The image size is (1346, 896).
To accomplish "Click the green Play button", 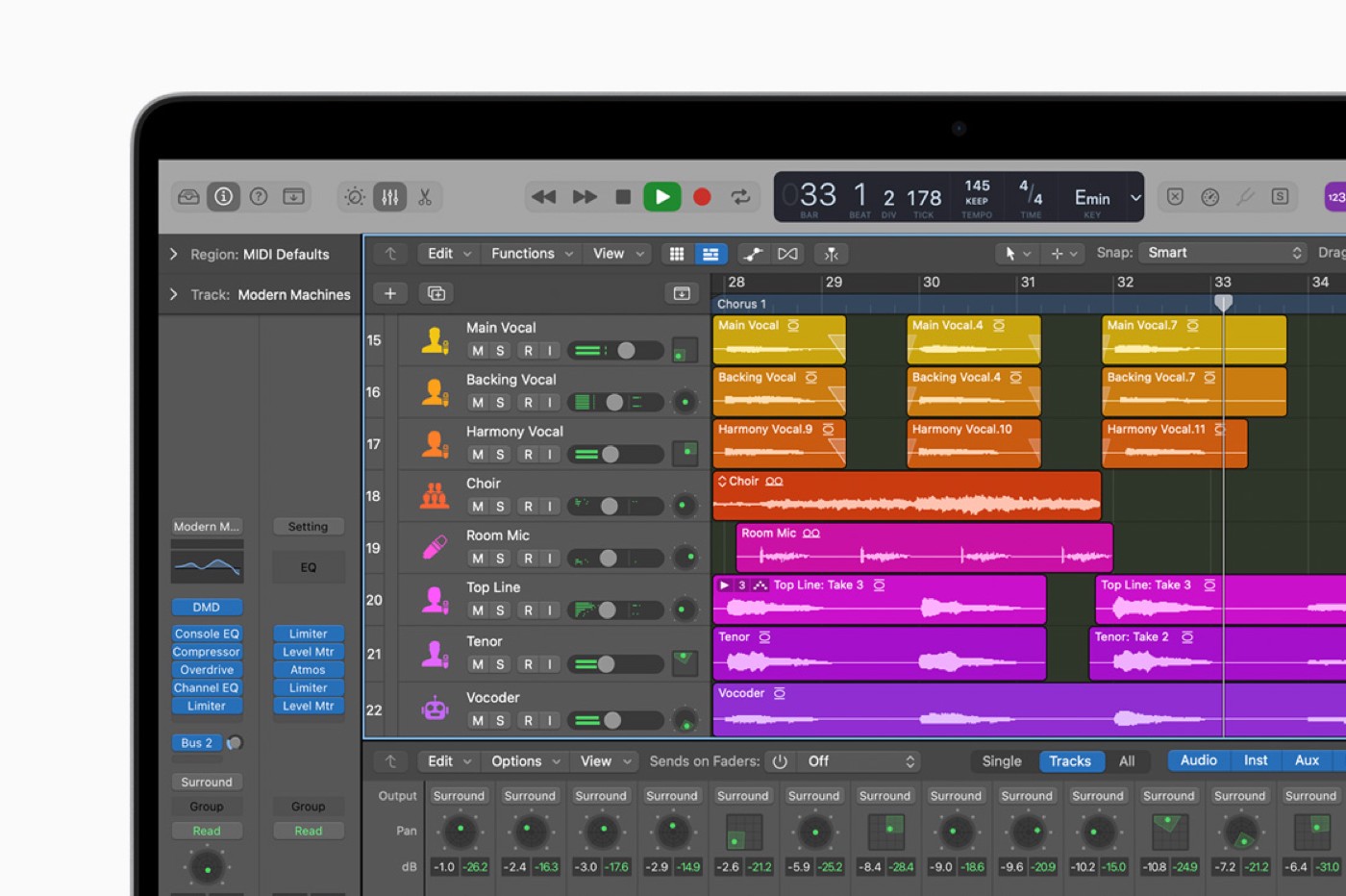I will tap(662, 197).
